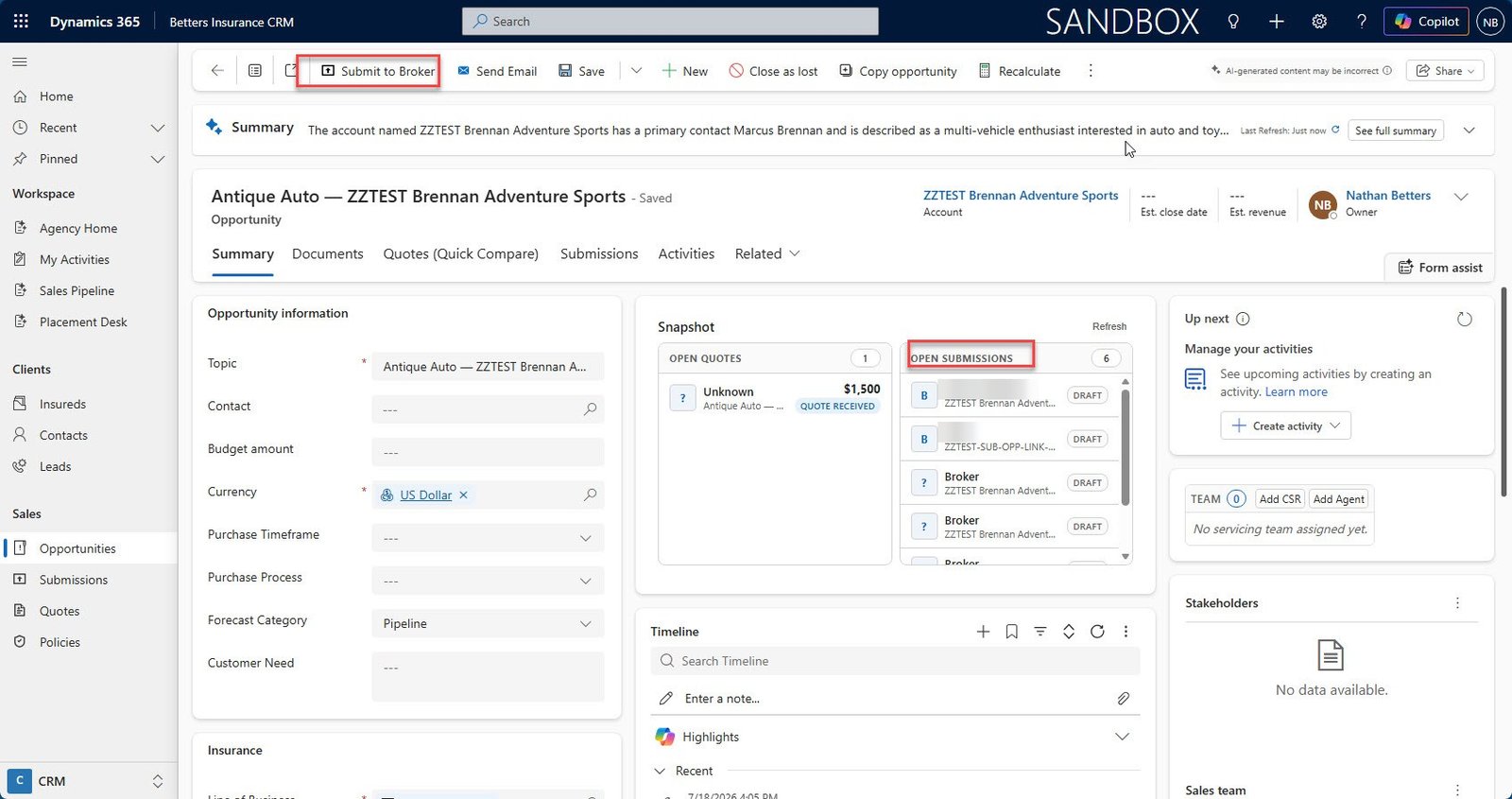Image resolution: width=1512 pixels, height=799 pixels.
Task: Click the timeline bookmark icon
Action: [1011, 632]
